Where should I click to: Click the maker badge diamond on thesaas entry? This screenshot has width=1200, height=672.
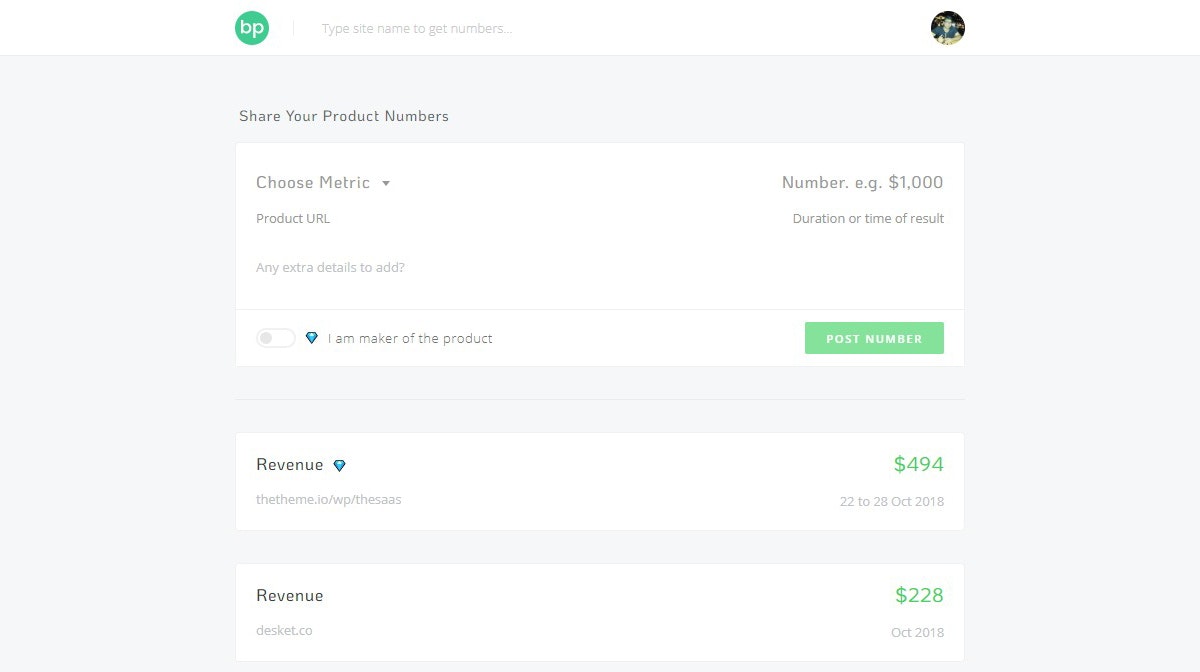click(340, 465)
